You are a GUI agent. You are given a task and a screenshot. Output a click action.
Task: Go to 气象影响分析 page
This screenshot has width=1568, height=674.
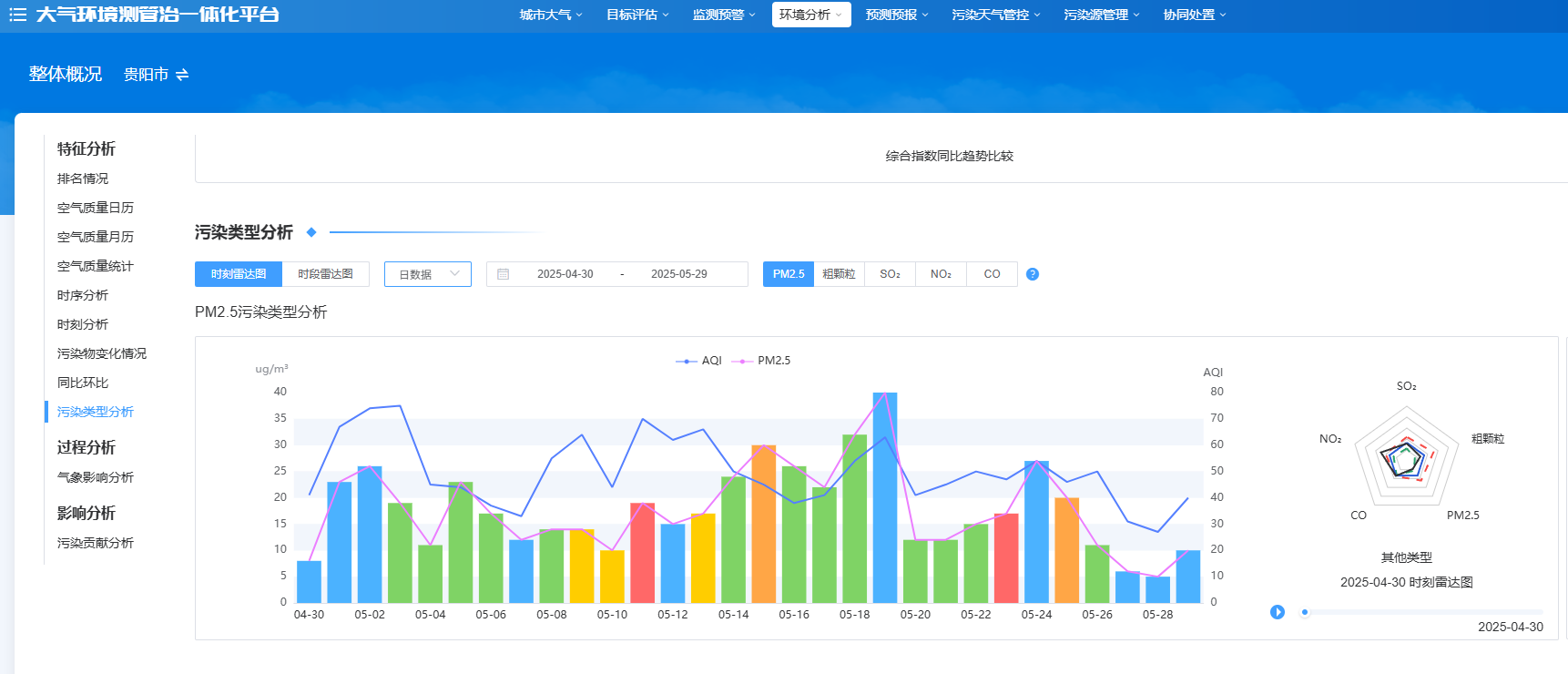[96, 477]
